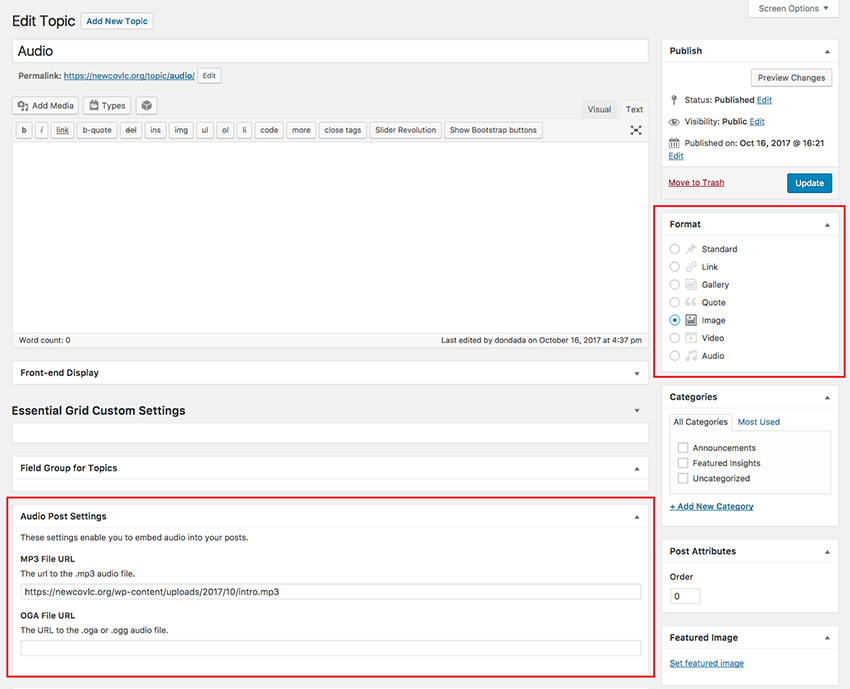
Task: Click the blue Update button
Action: point(809,183)
